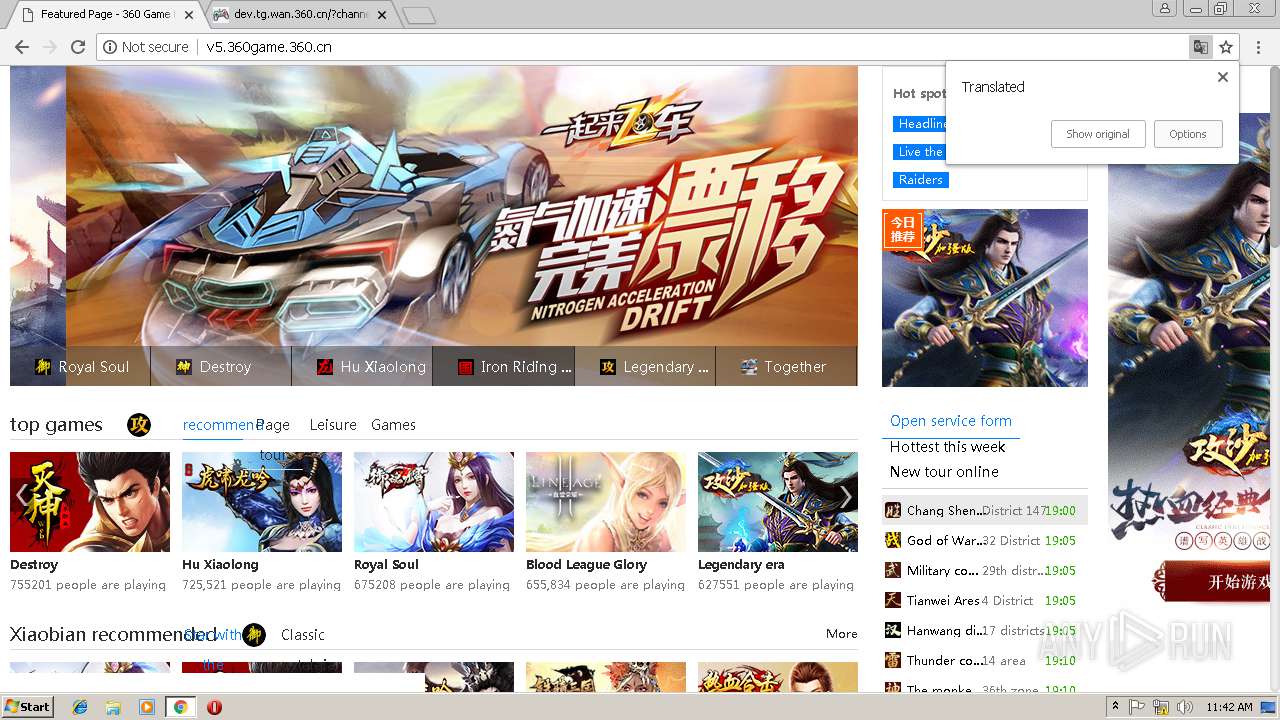
Task: Select Hu Xiaolong banner tab
Action: point(362,367)
